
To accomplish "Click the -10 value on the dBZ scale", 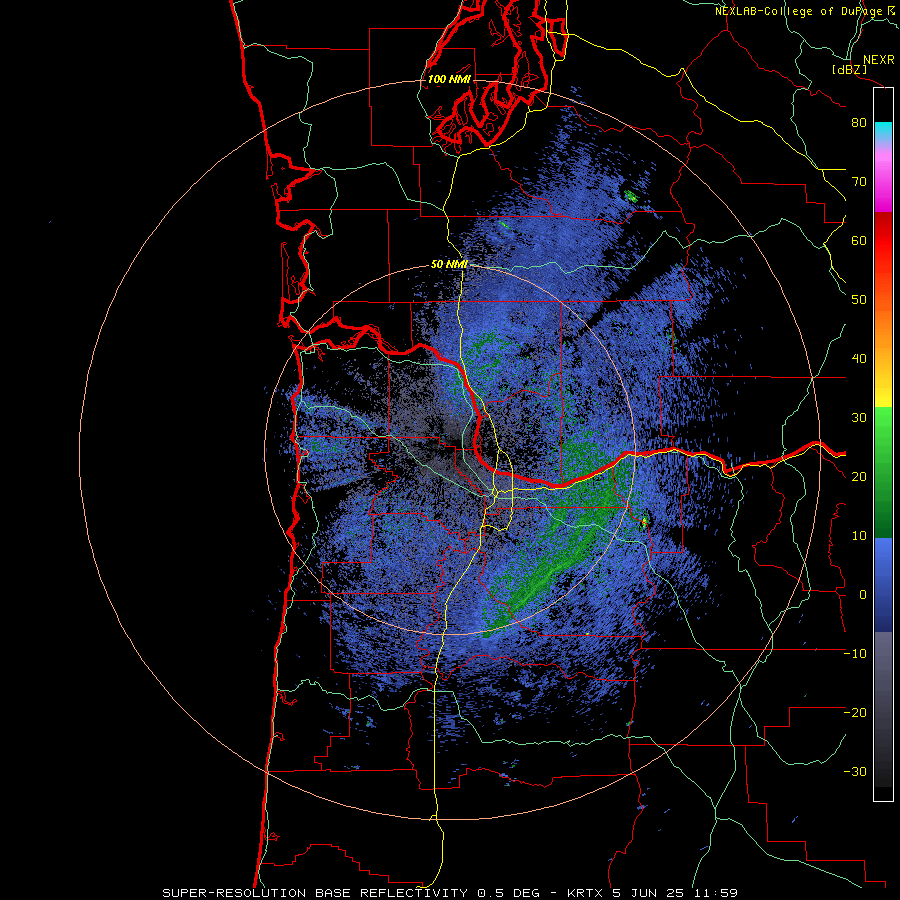I will click(x=855, y=653).
